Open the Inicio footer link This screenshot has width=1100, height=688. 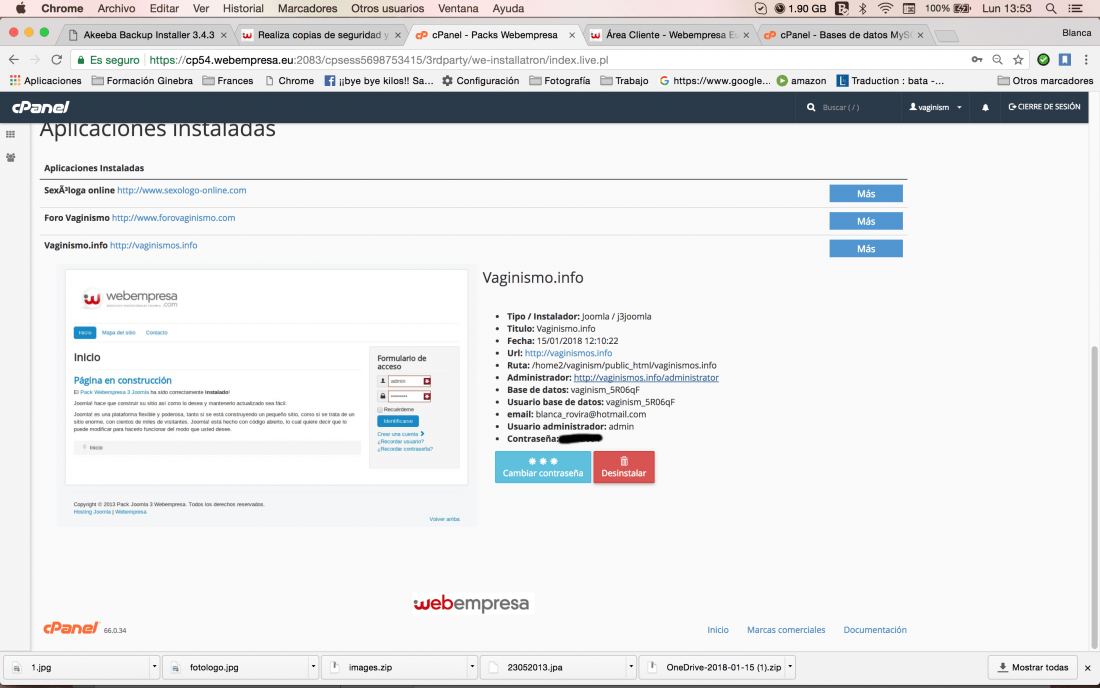pos(718,630)
